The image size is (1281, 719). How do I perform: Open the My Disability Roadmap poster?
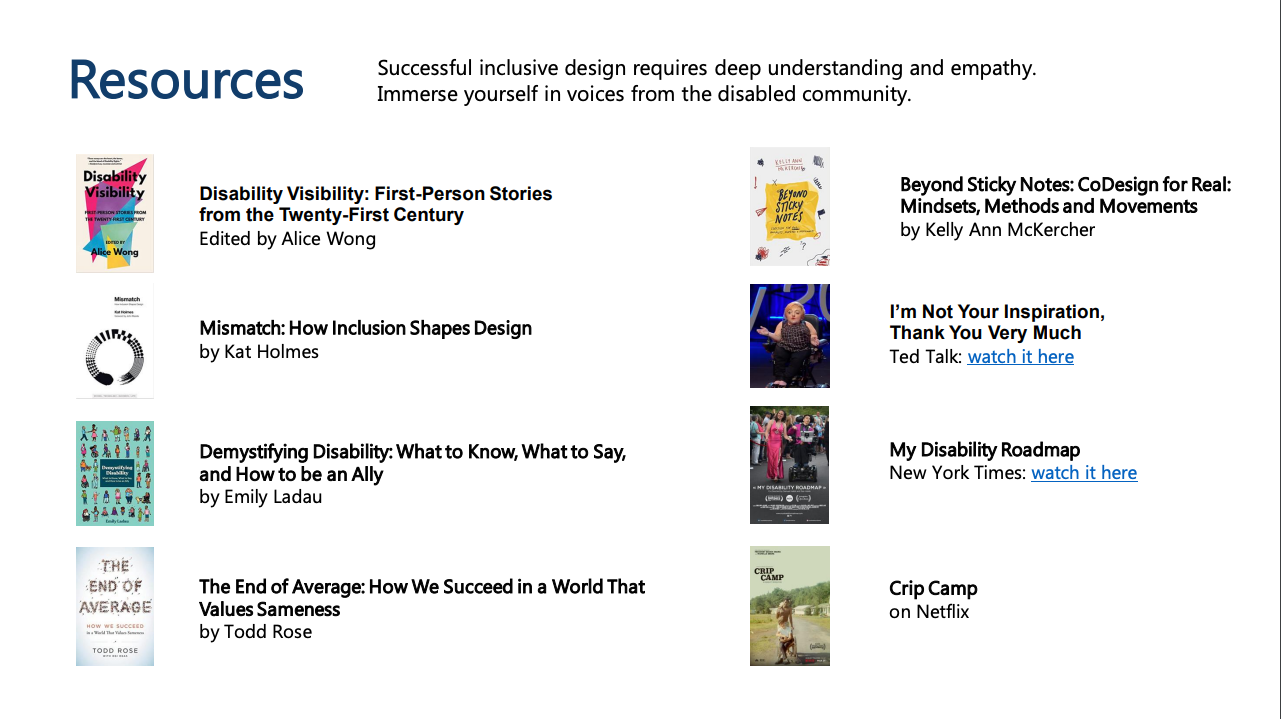[790, 465]
